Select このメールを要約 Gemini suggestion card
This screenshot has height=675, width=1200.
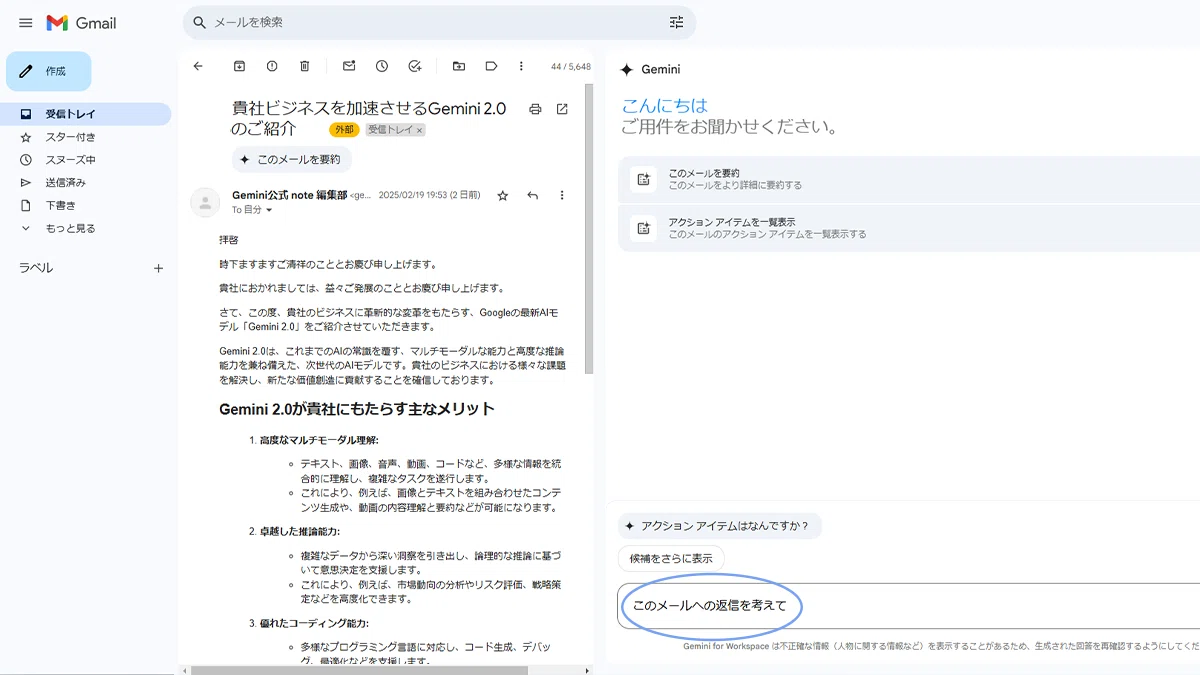point(908,179)
